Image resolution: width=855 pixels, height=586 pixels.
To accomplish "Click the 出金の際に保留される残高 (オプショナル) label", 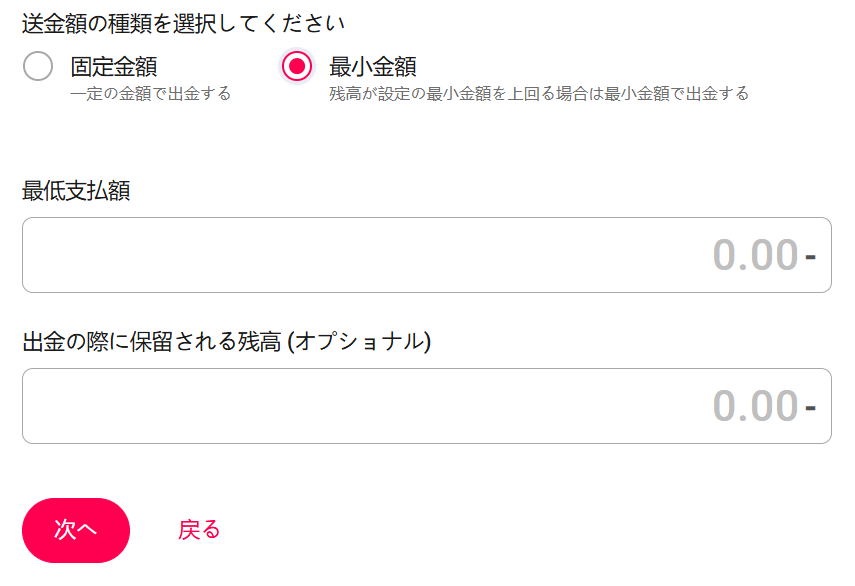I will coord(227,342).
